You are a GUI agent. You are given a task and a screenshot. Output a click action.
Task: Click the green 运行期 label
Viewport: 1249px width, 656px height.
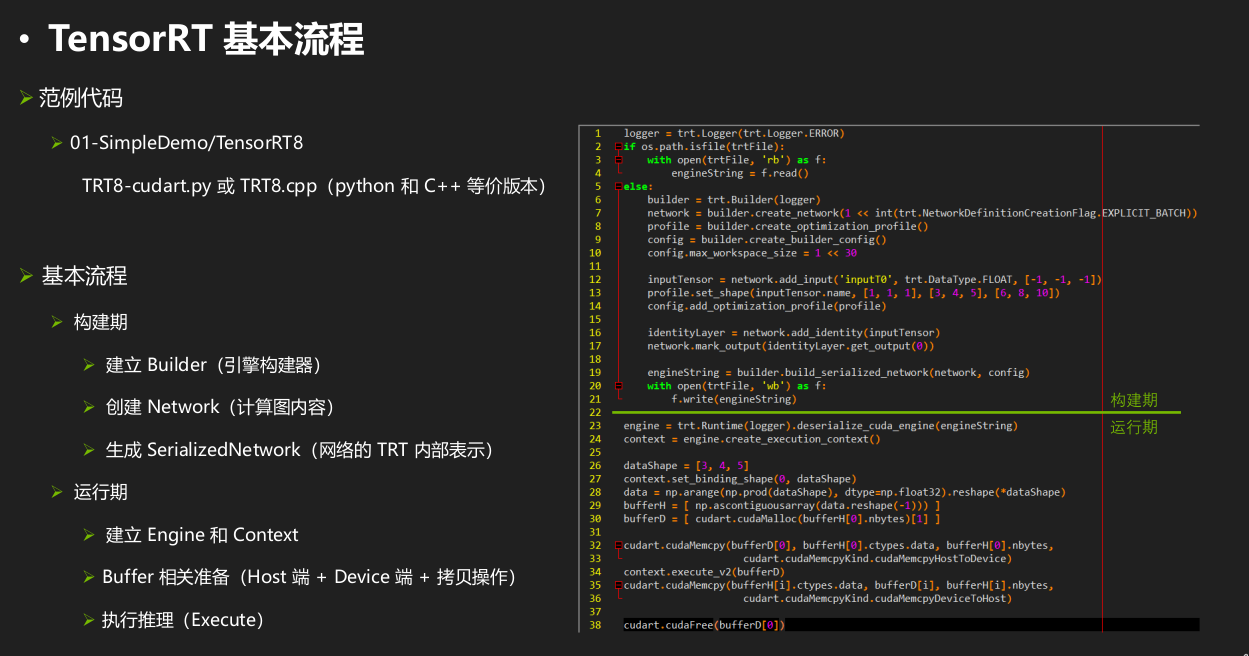pyautogui.click(x=1134, y=427)
